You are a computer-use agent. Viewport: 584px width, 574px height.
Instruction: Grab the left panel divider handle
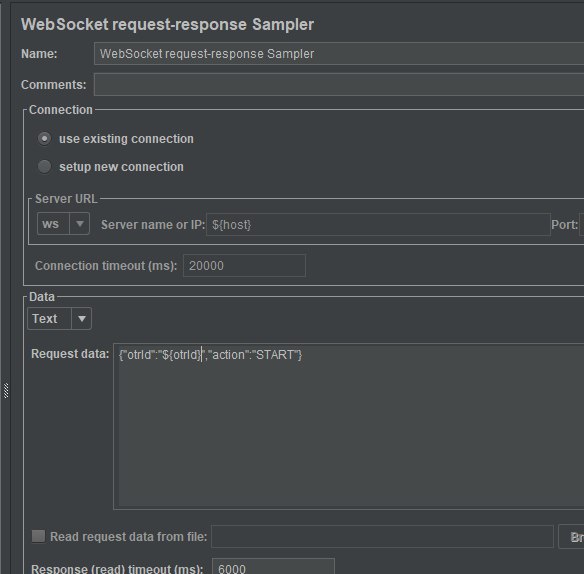[6, 390]
